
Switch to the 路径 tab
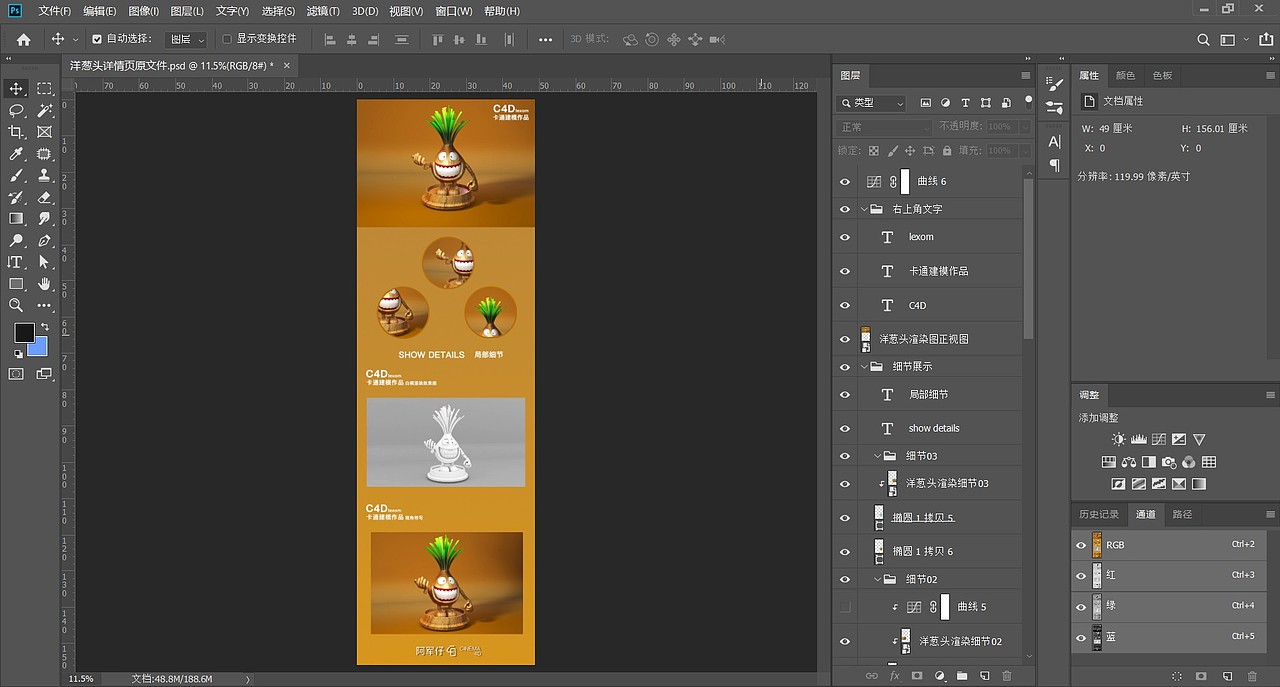tap(1182, 514)
